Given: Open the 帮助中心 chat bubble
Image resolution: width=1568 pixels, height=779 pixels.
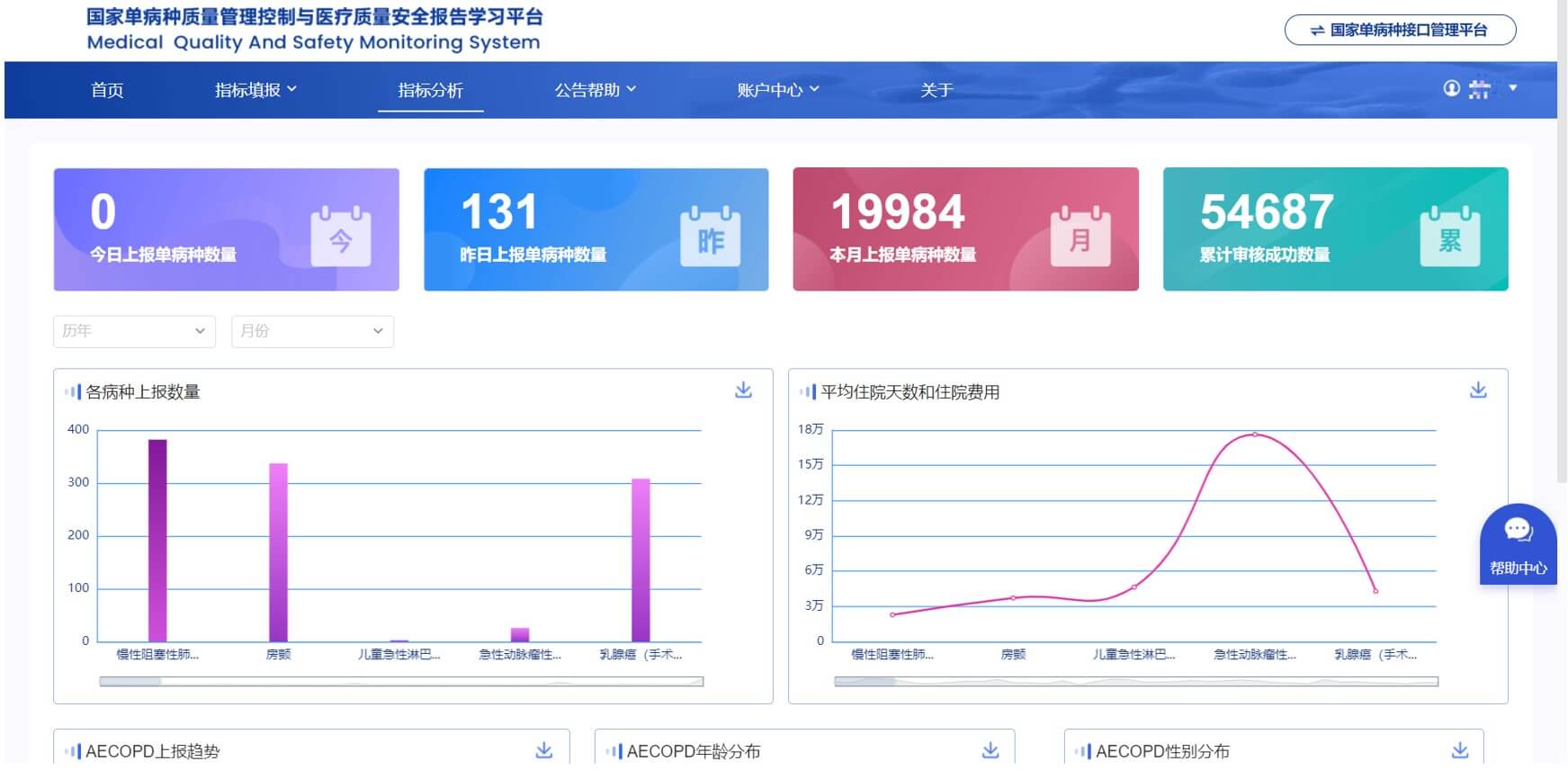Looking at the screenshot, I should [x=1519, y=544].
